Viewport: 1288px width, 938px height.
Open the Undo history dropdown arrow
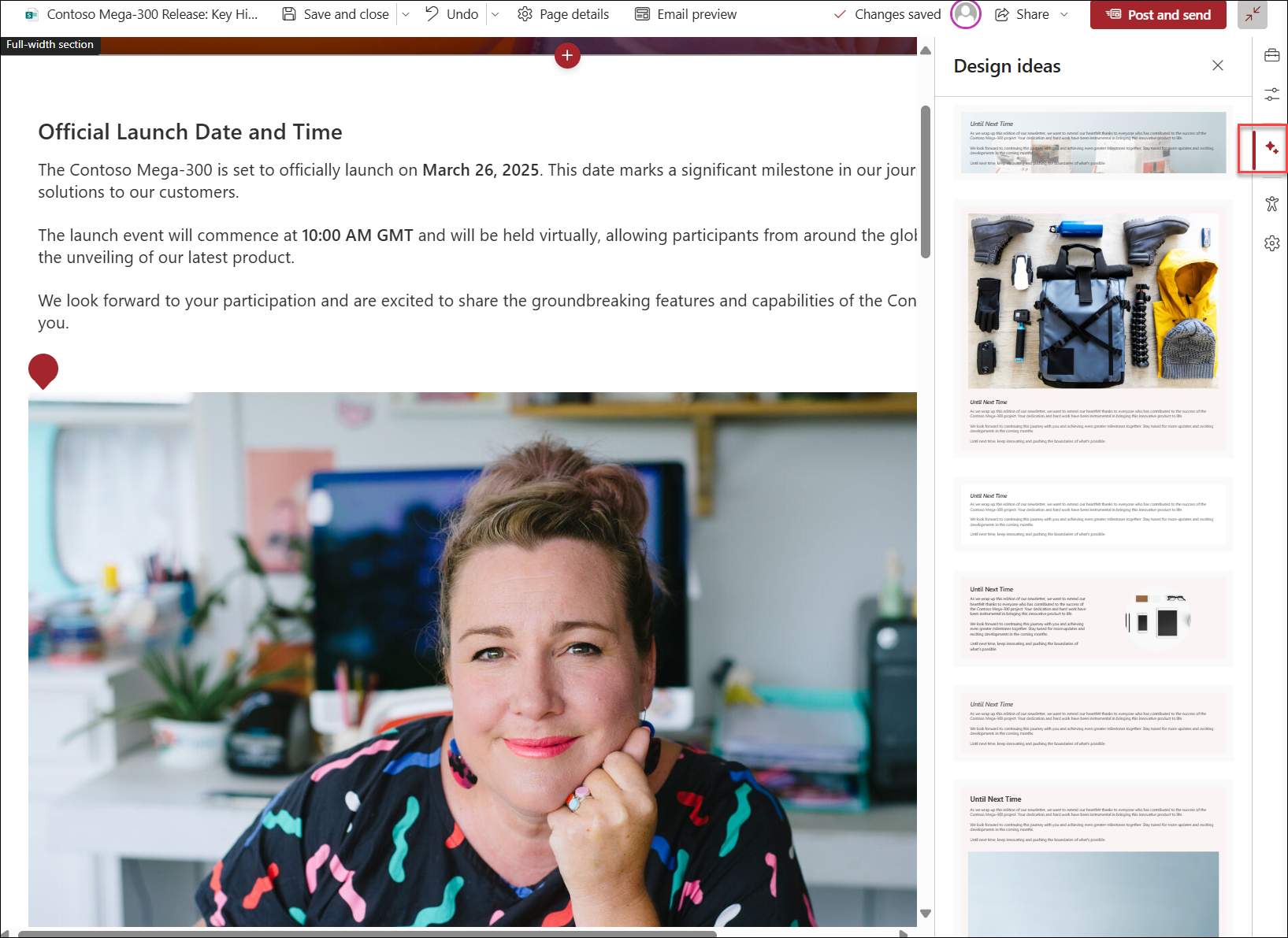click(495, 13)
